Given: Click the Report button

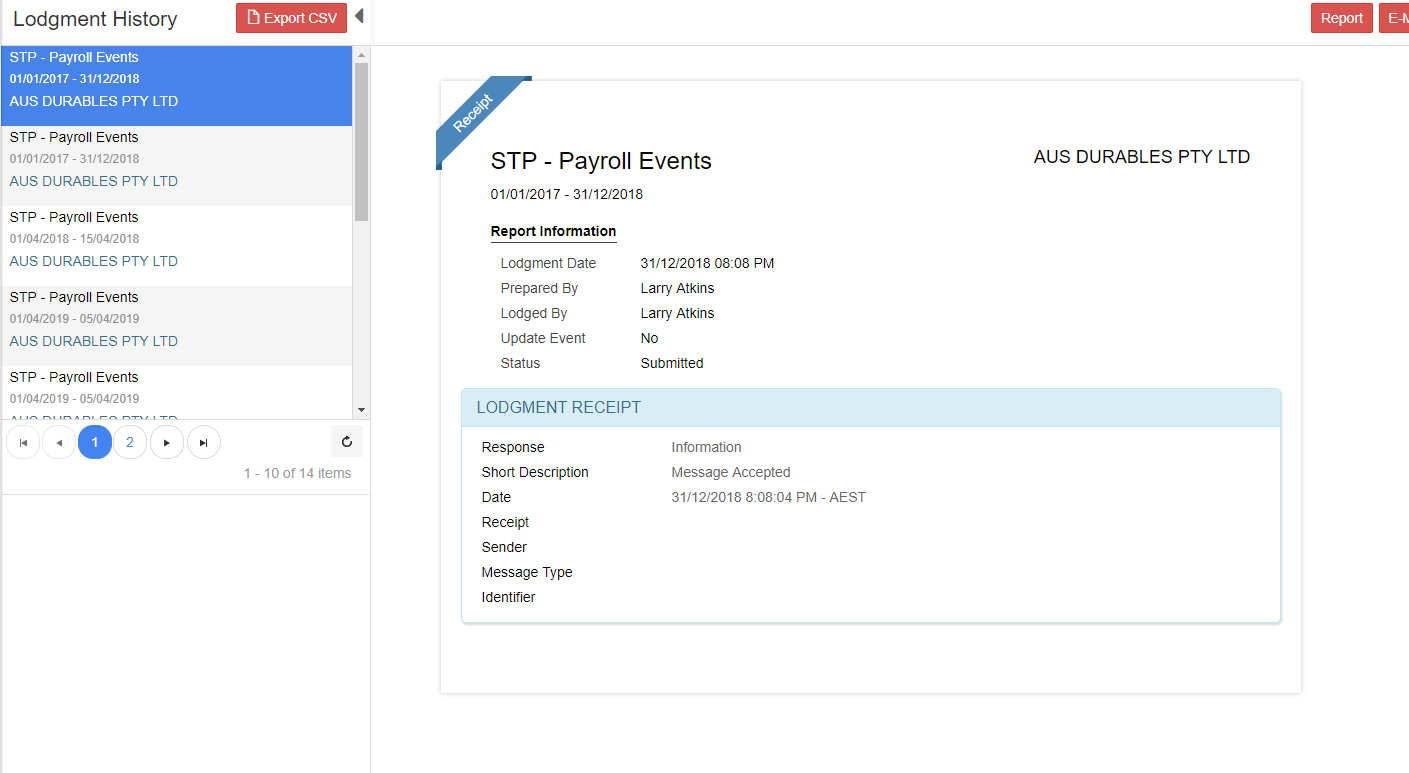Looking at the screenshot, I should (1341, 18).
